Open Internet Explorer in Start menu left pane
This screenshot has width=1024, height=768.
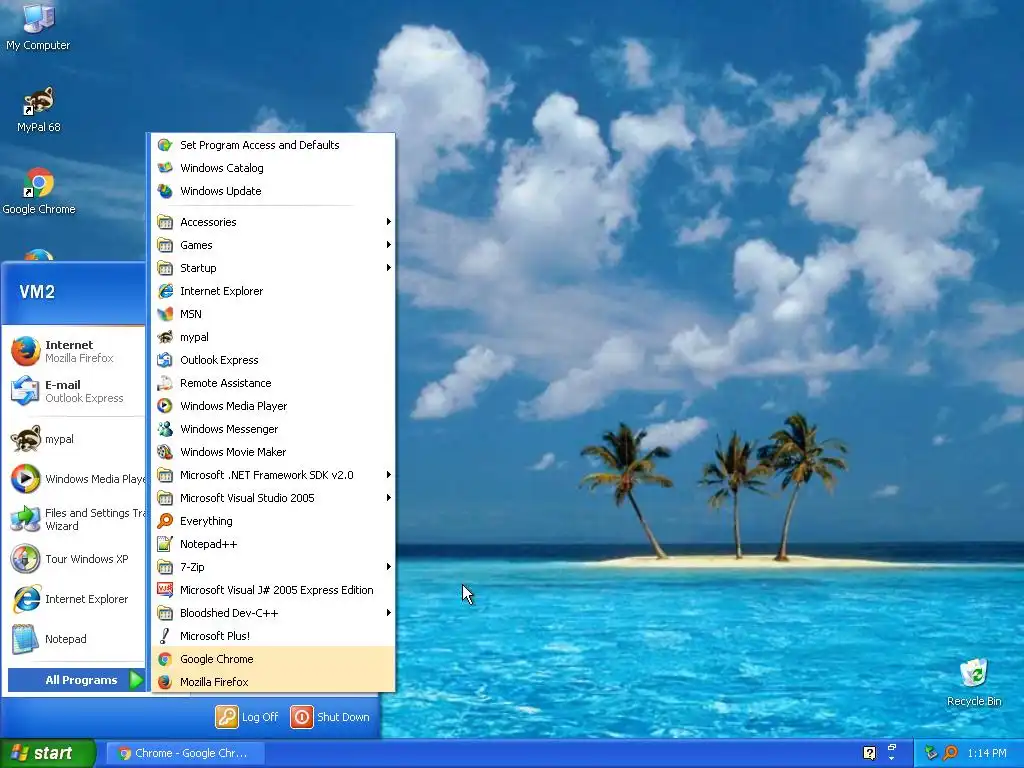[76, 599]
